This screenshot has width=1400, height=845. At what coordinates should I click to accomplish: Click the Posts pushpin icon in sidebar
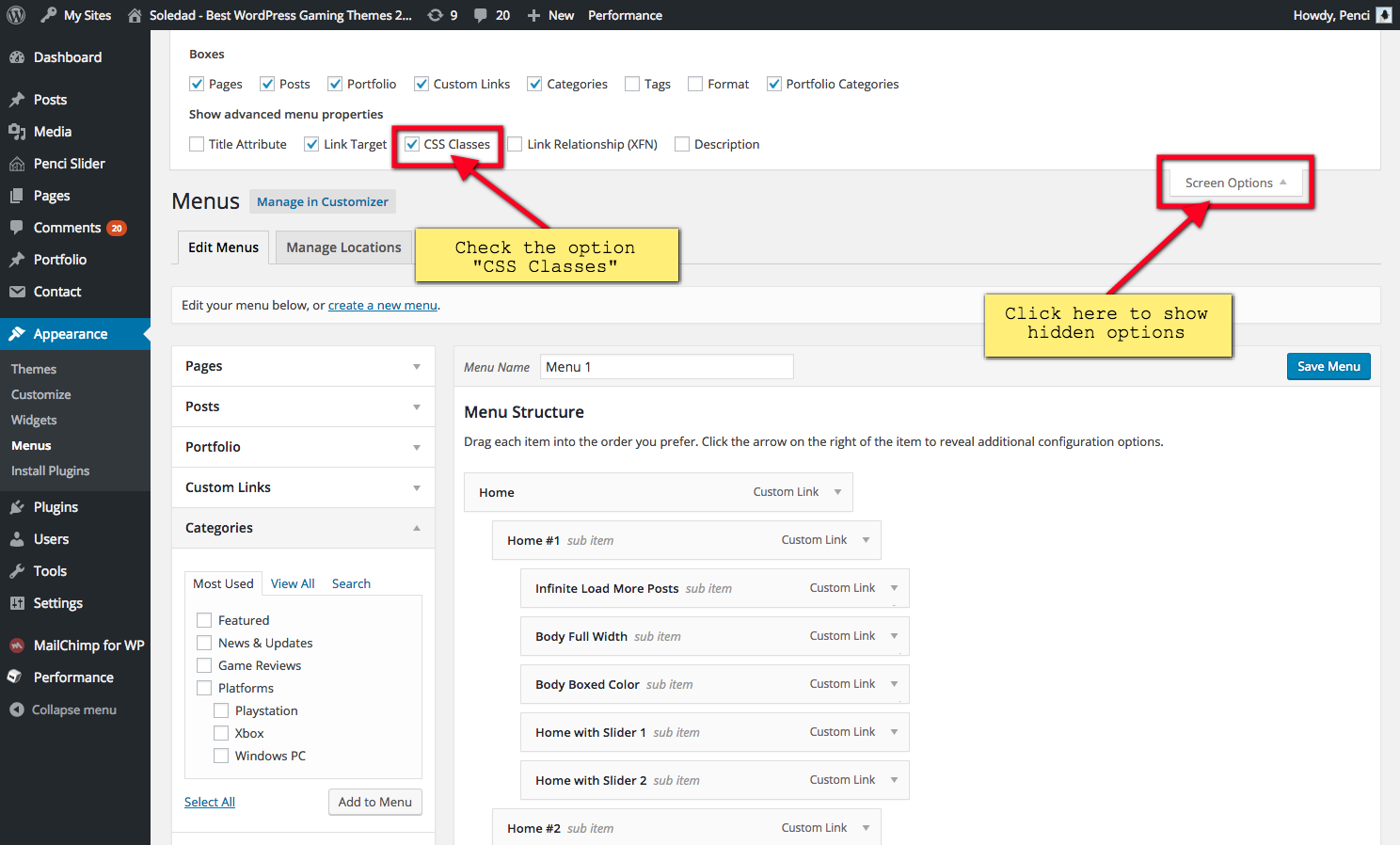coord(17,100)
